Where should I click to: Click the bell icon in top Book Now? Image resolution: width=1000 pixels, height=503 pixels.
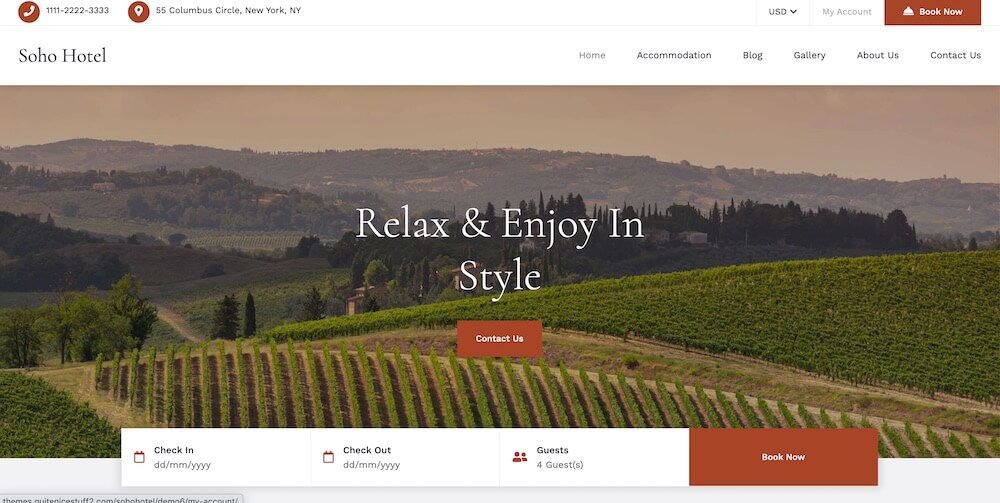point(908,11)
